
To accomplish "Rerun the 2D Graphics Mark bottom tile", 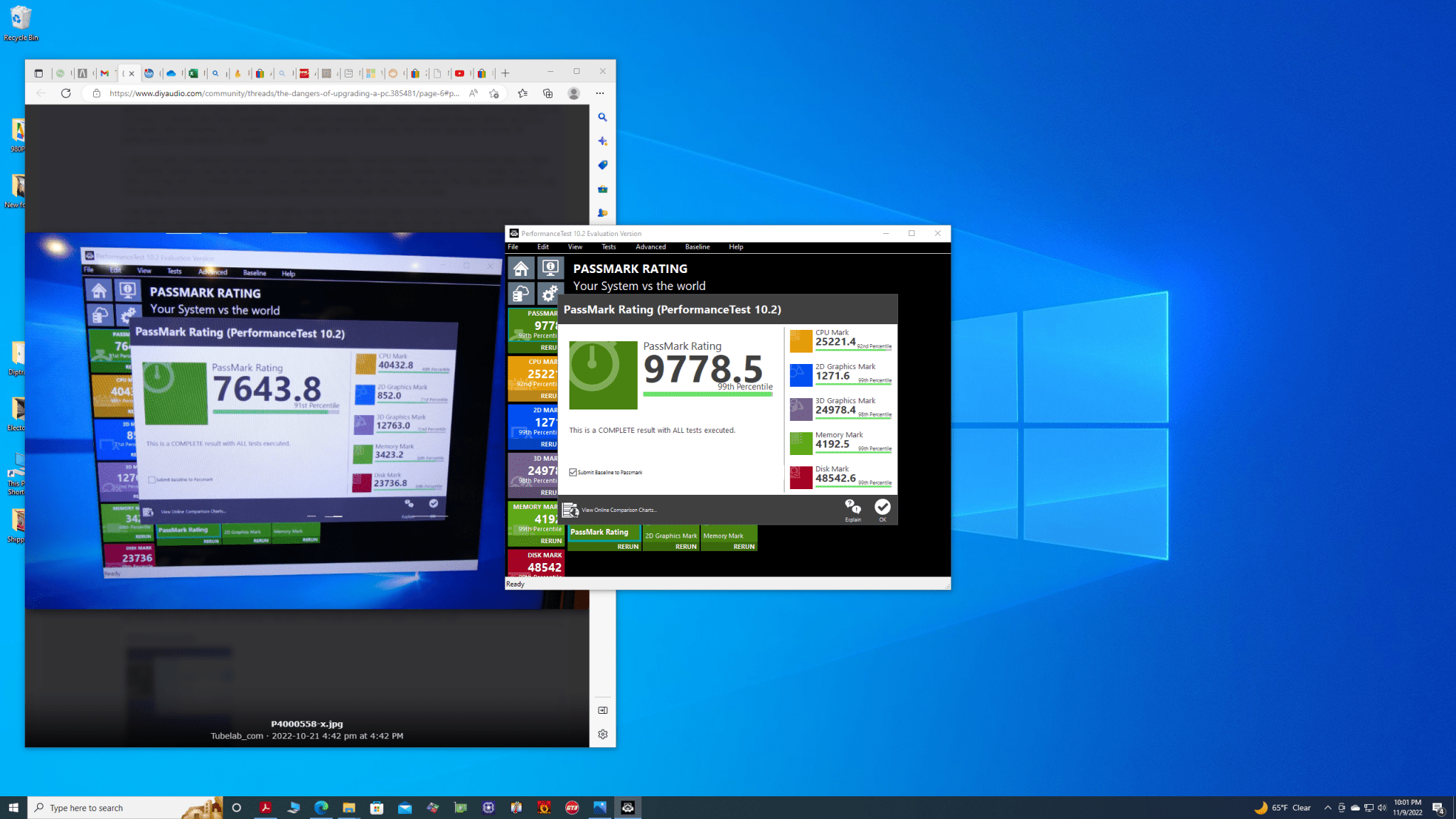I will coord(686,547).
